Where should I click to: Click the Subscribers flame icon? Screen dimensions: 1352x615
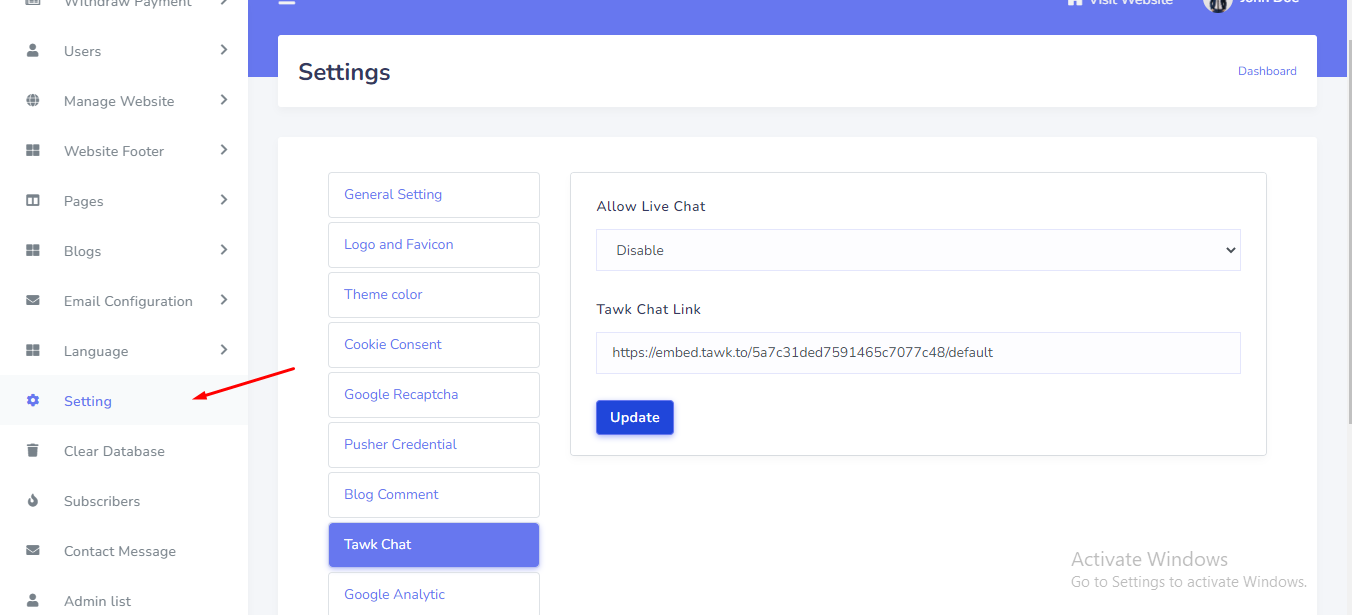tap(33, 500)
